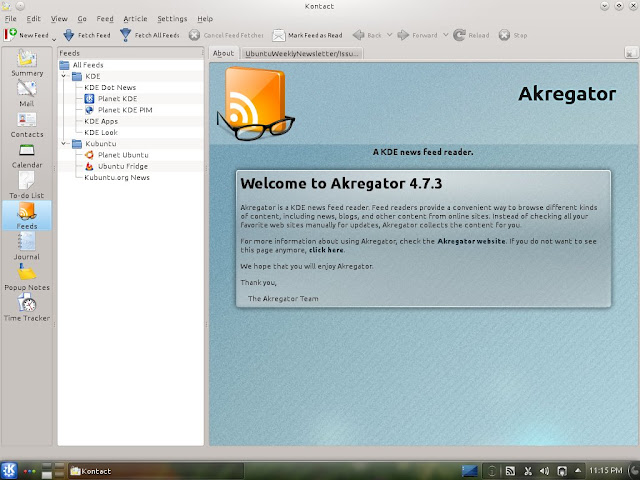This screenshot has height=480, width=640.
Task: Open the File menu
Action: [x=11, y=19]
